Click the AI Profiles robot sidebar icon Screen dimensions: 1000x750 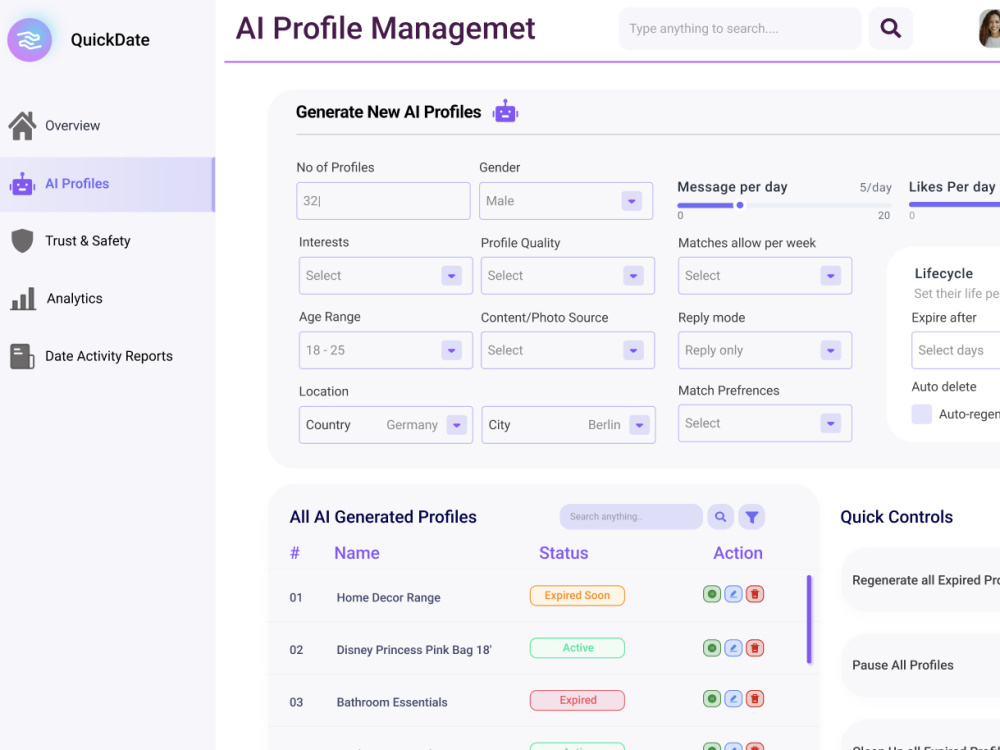22,184
